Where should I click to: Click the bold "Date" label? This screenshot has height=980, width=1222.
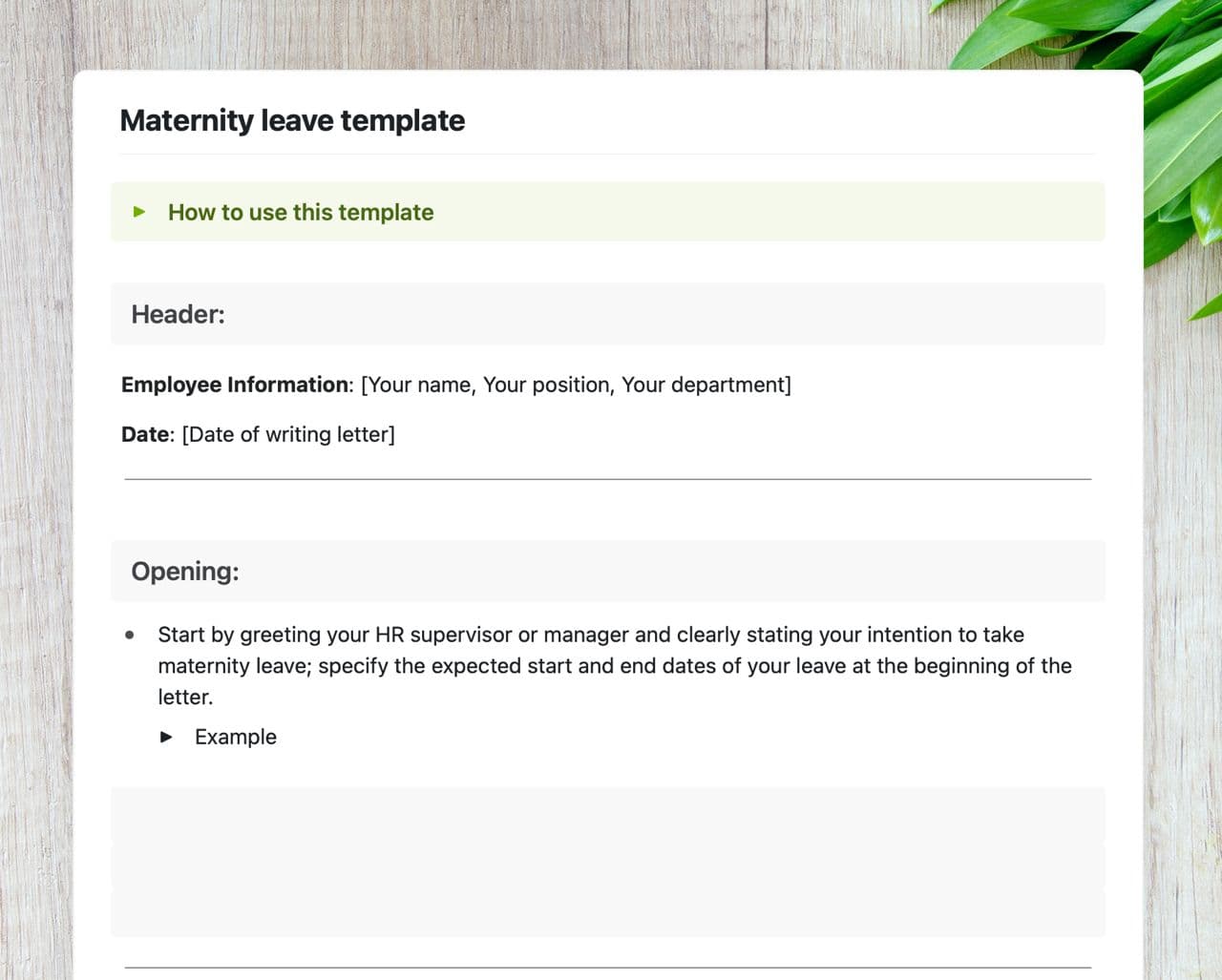click(x=145, y=434)
